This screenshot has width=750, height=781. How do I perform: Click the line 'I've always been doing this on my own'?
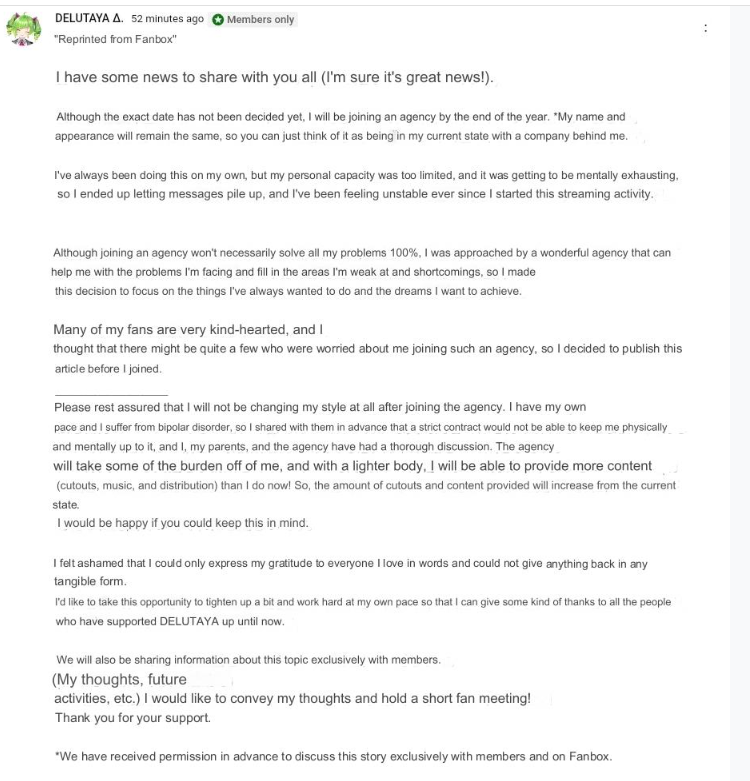(366, 175)
